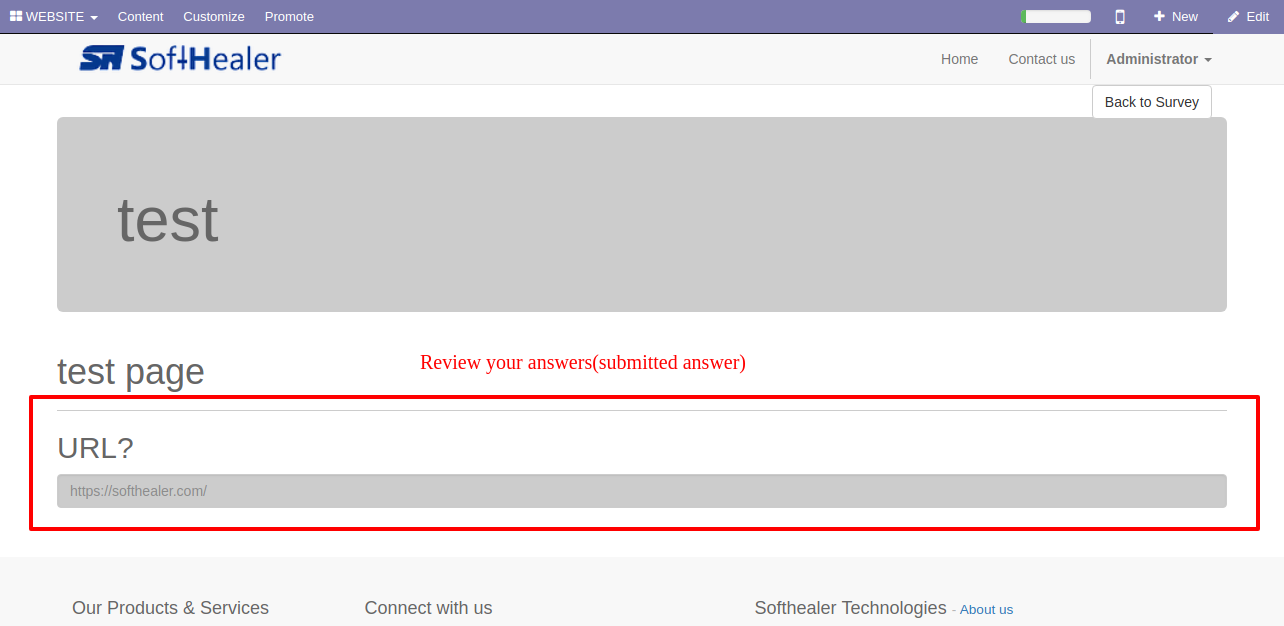
Task: Open the Administrator user dropdown
Action: point(1158,59)
